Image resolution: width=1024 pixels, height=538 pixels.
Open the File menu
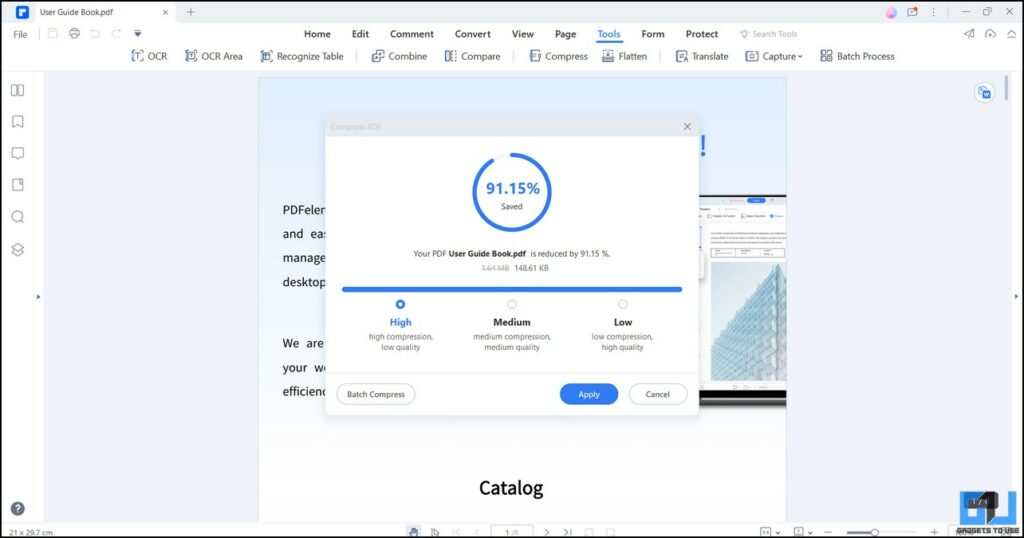[x=20, y=34]
